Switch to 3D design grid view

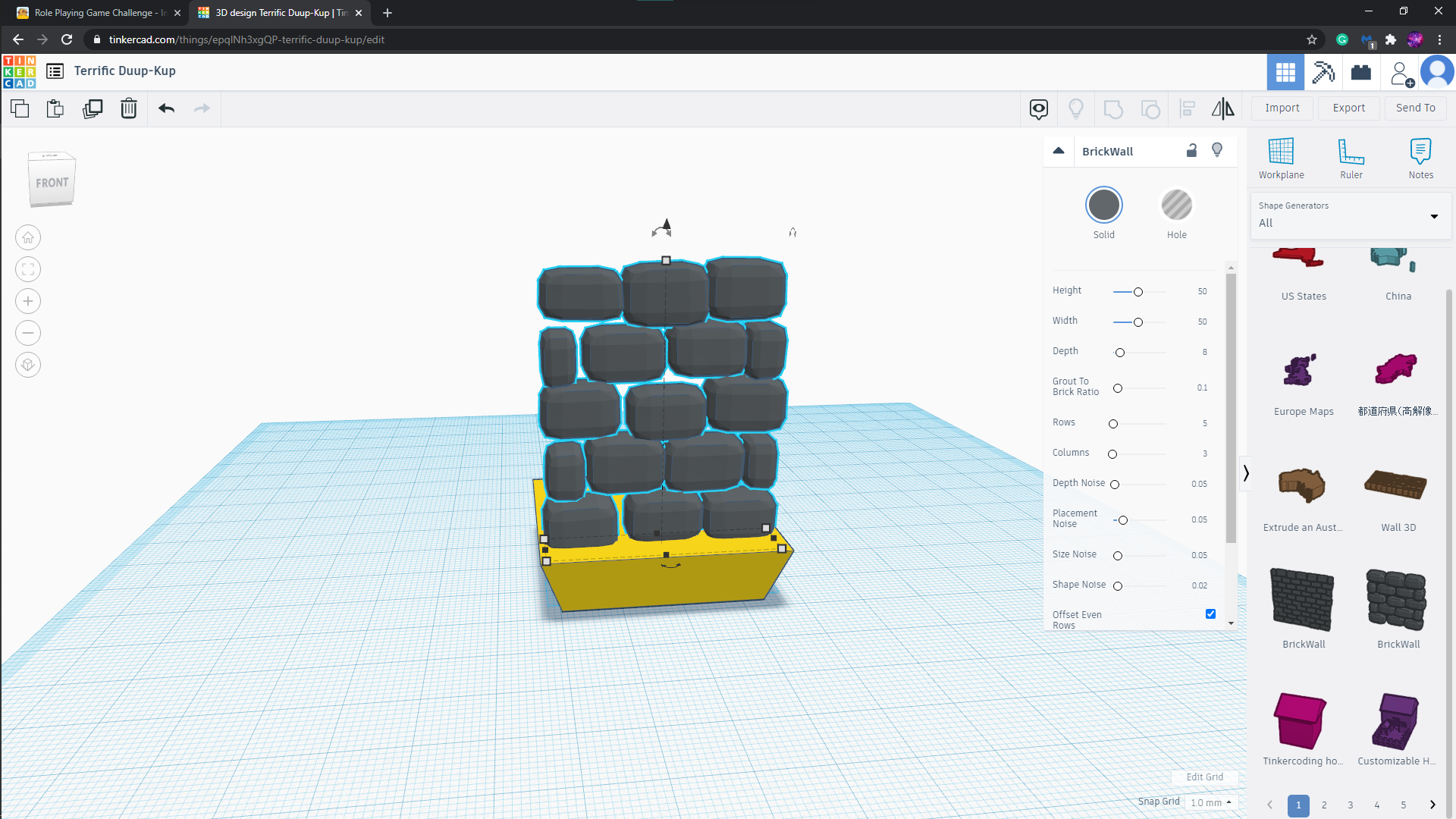click(1285, 72)
